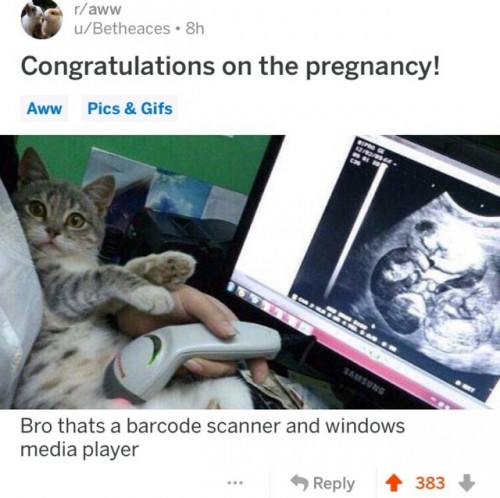Select the Pics & Gifs flair tag
500x498 pixels.
[x=130, y=108]
